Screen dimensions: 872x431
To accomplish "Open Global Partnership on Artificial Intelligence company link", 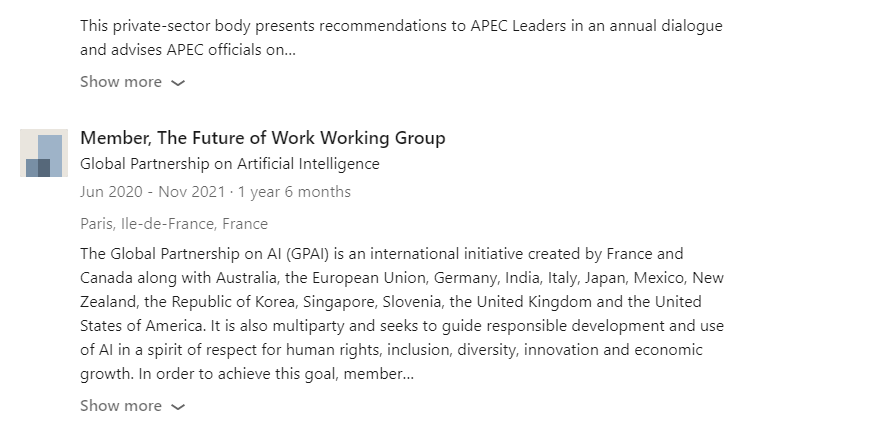I will click(230, 164).
